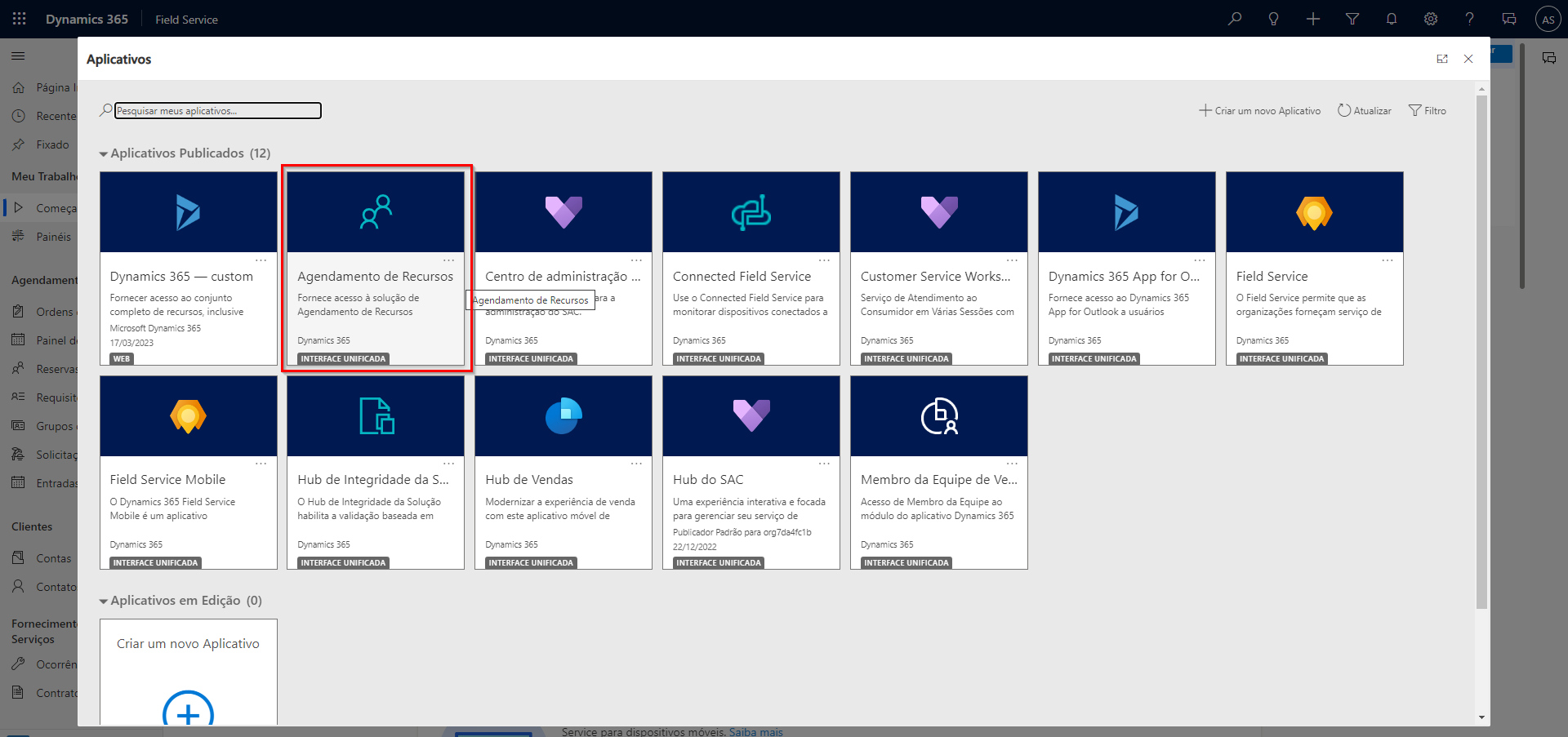Open Painéis in left navigation
Viewport: 1568px width, 737px height.
(x=43, y=237)
